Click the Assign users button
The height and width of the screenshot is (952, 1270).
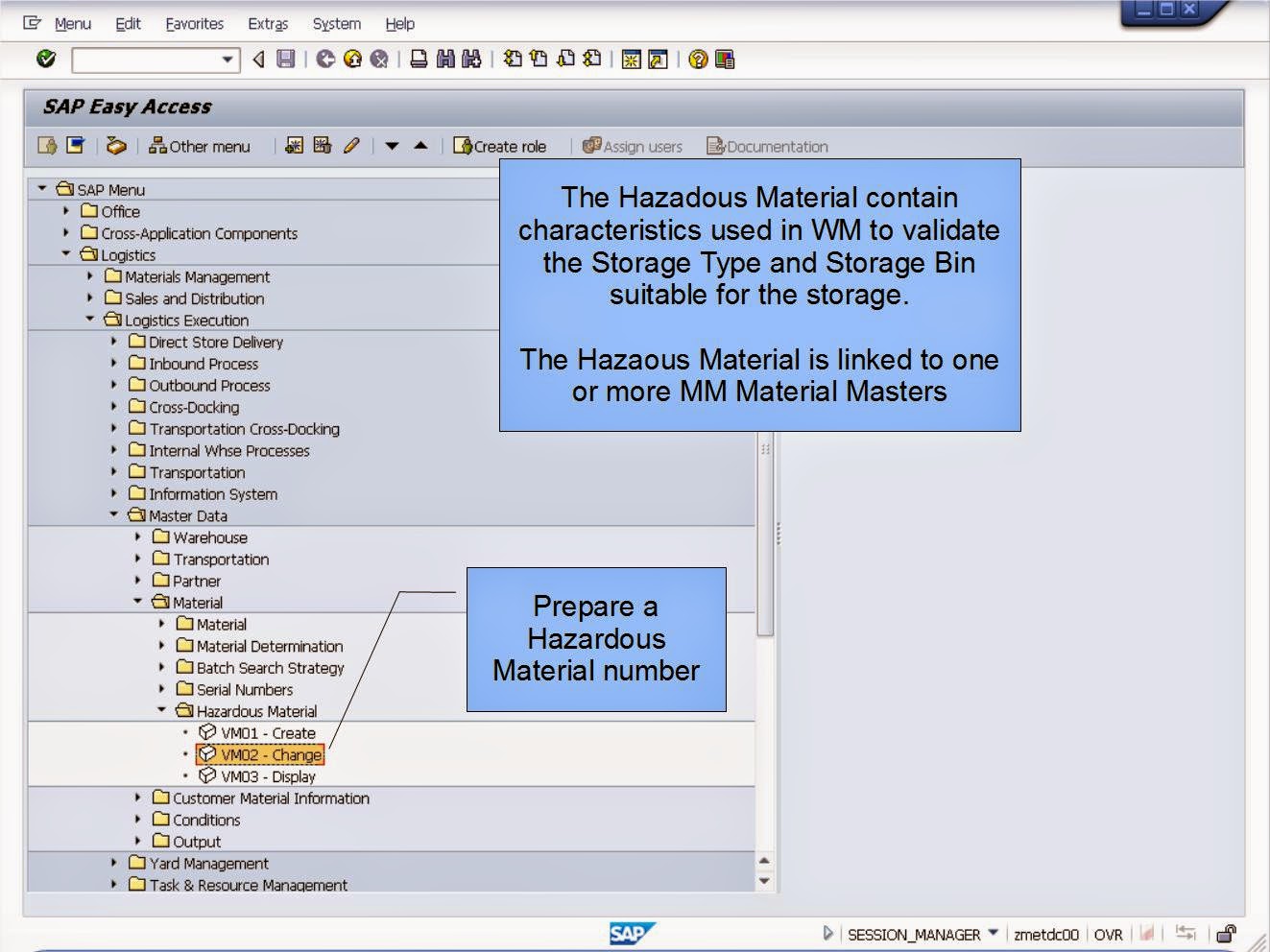pos(633,146)
